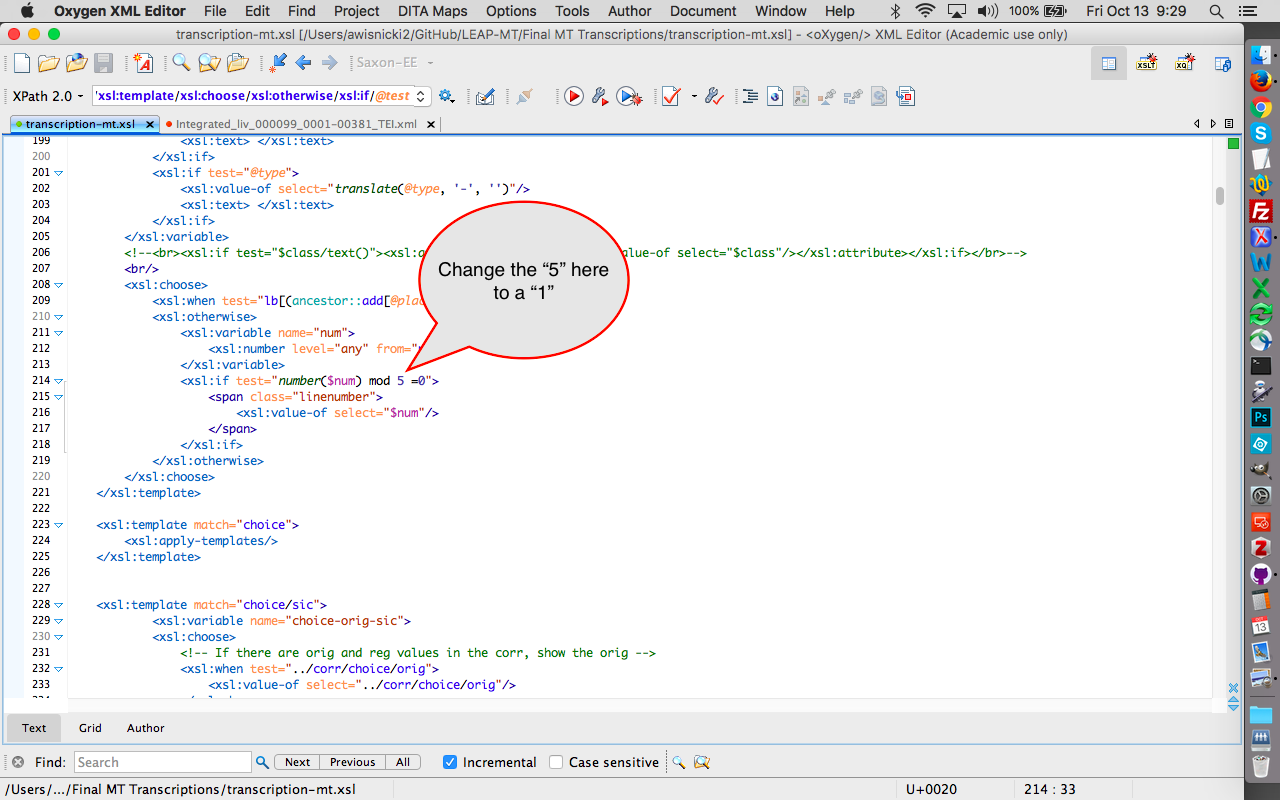Click the Find/Replace magnifier icon

pyautogui.click(x=181, y=63)
